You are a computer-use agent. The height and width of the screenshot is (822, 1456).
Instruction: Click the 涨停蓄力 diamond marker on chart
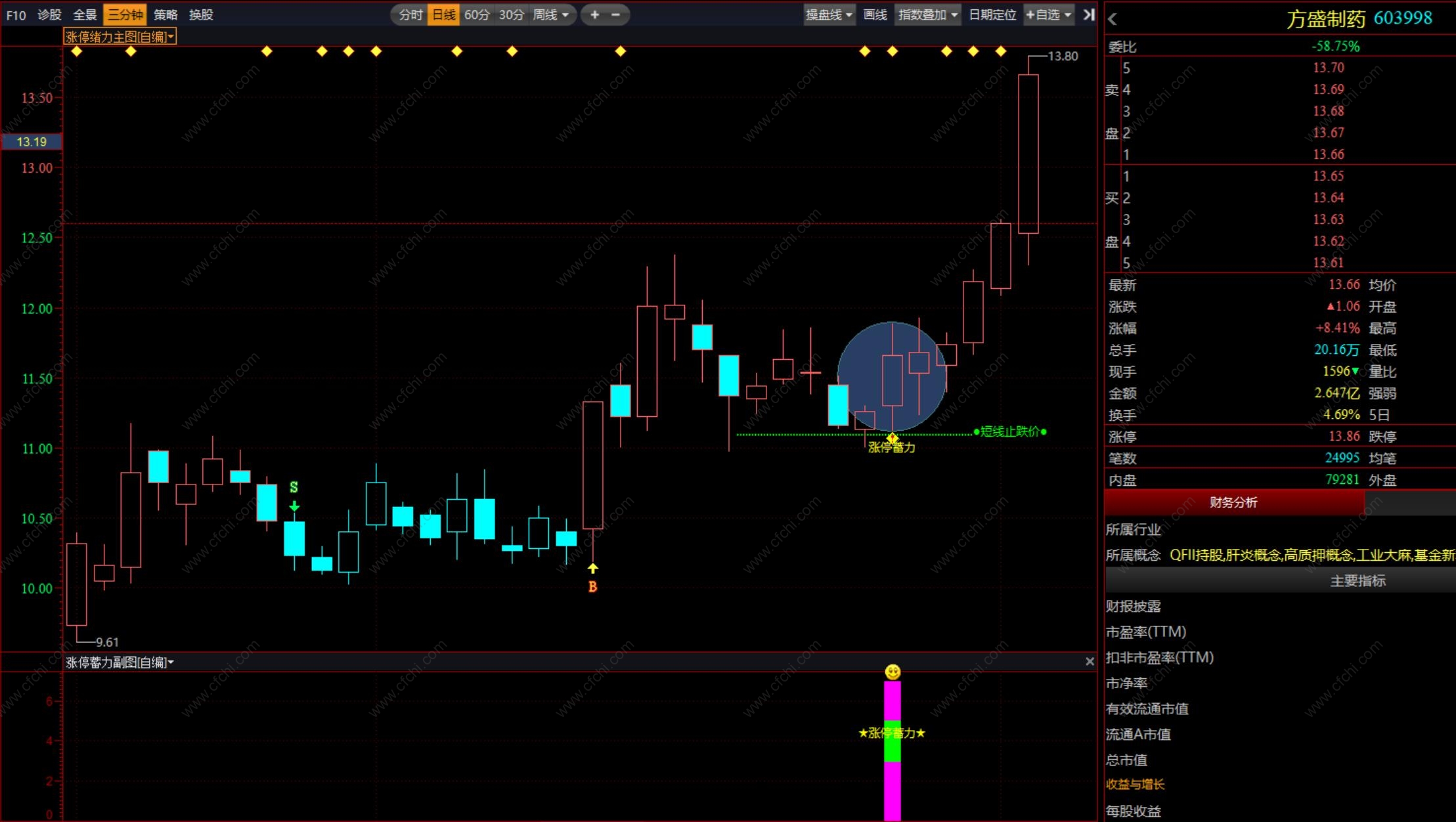point(892,438)
